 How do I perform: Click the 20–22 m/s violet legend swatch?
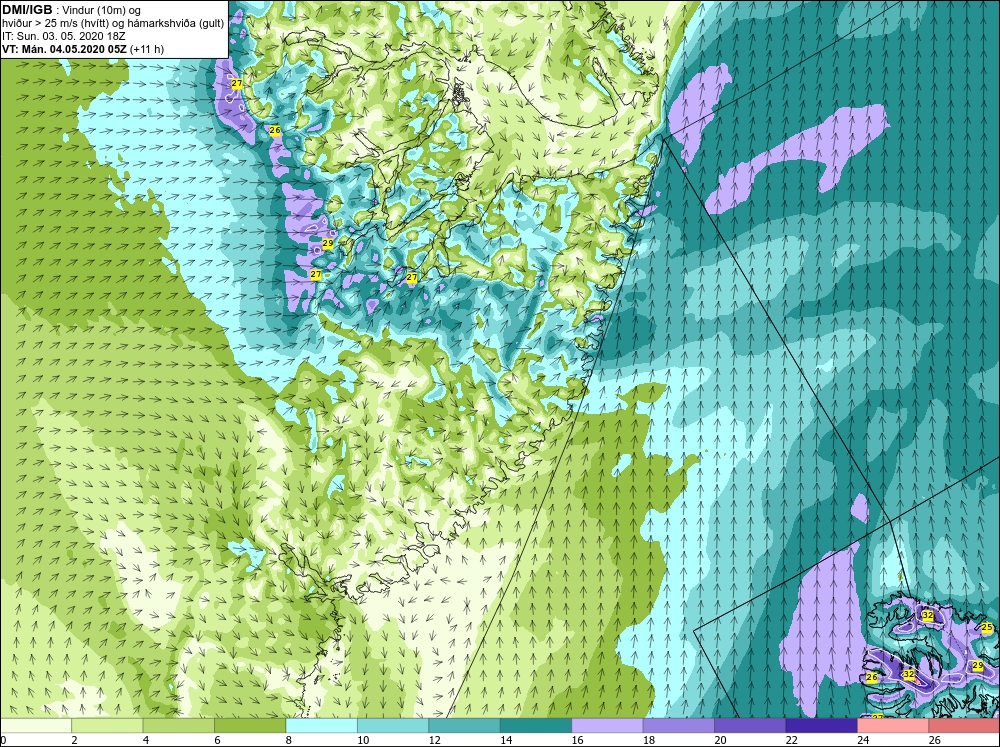pos(750,725)
